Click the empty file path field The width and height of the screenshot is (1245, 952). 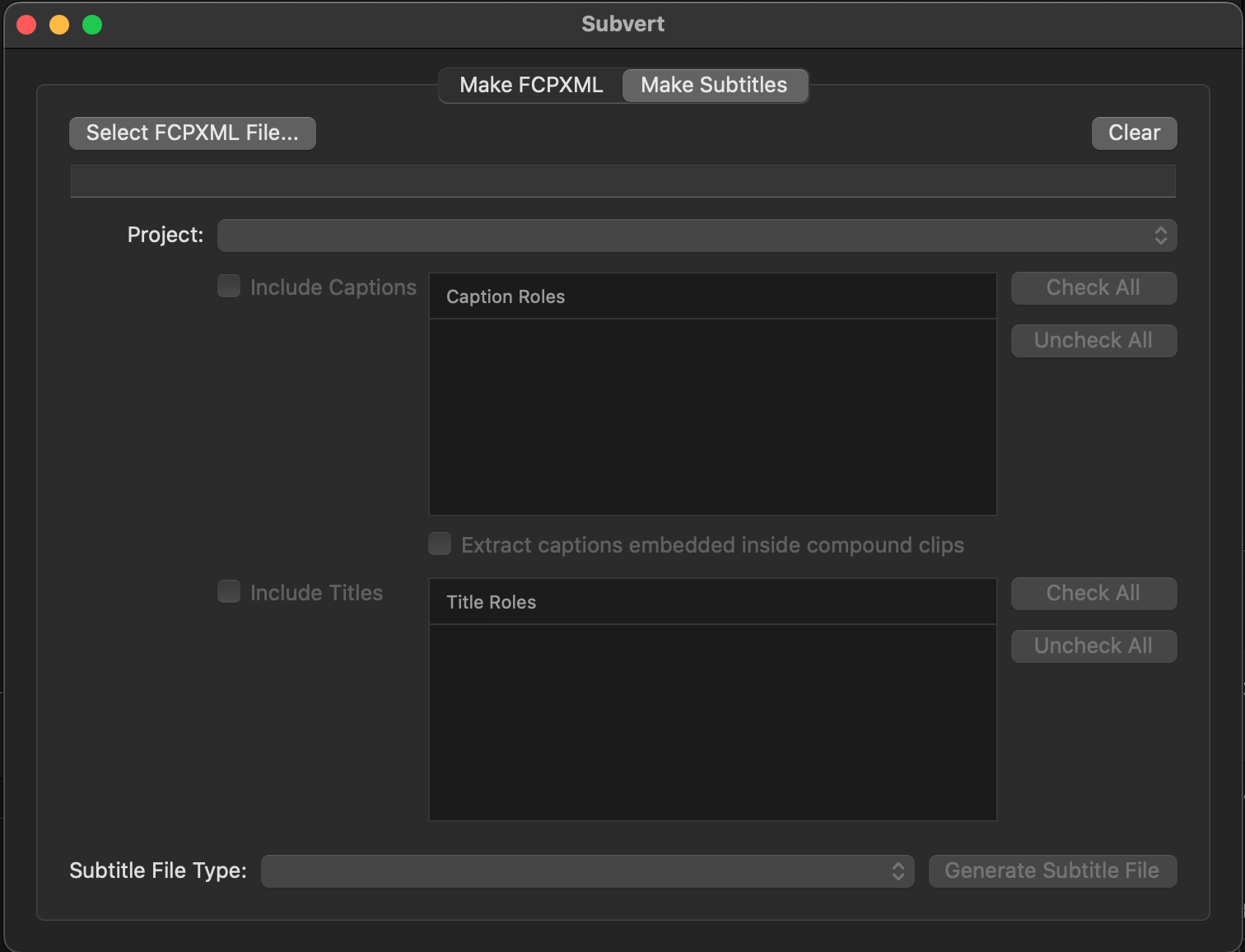622,181
